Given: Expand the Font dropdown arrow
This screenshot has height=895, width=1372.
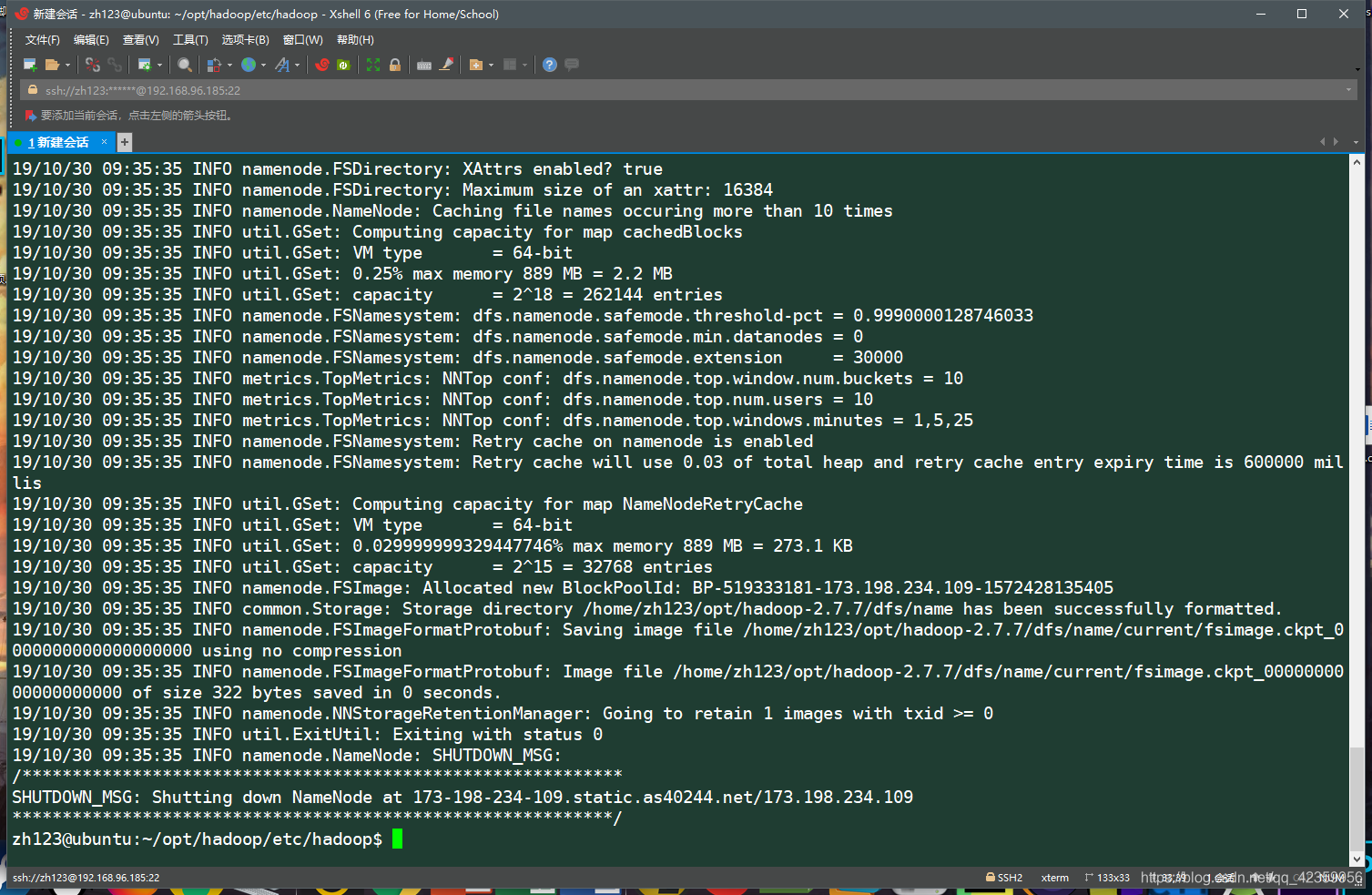Looking at the screenshot, I should pos(297,65).
